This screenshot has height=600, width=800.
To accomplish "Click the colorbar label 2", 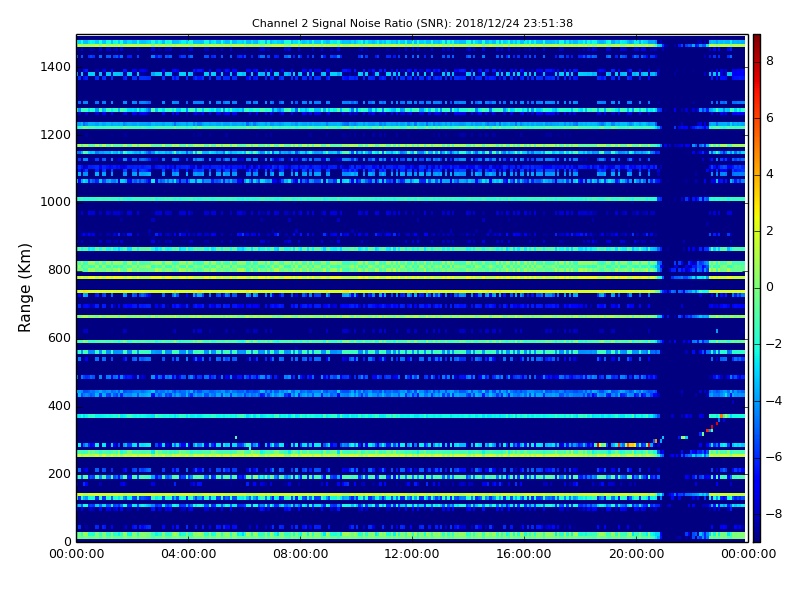I will point(770,231).
